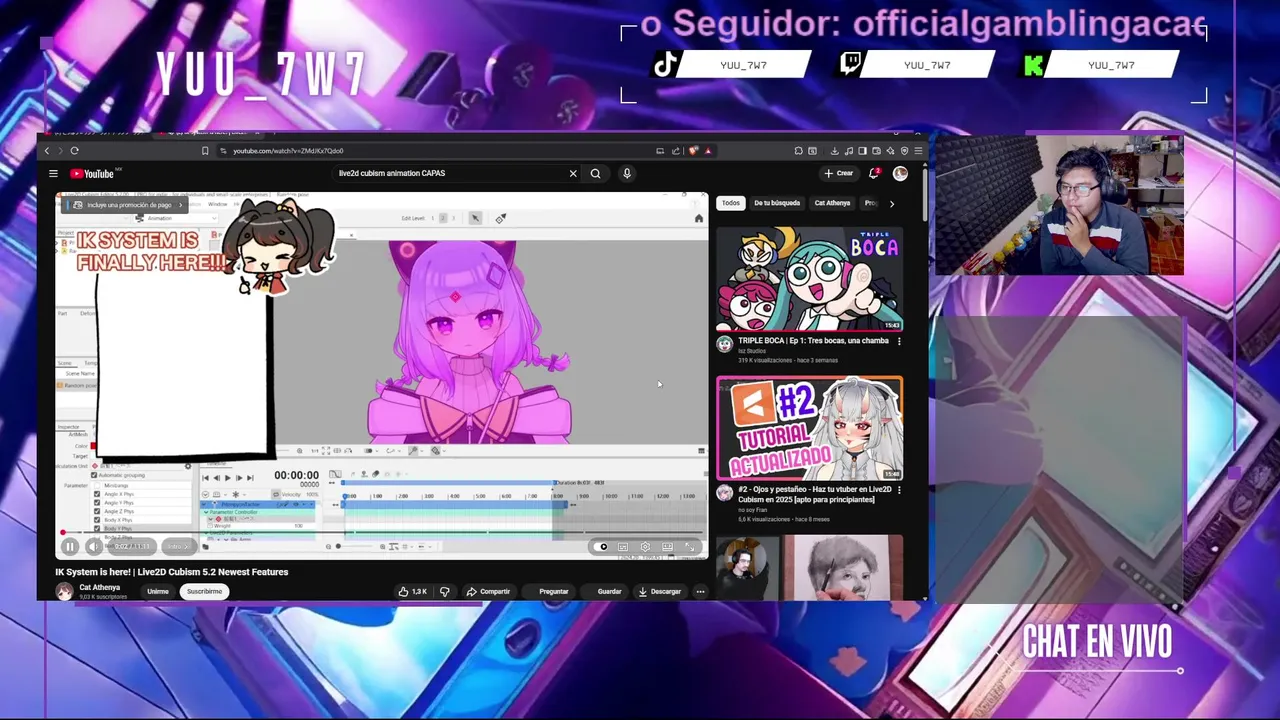Open the YouTube hamburger guide menu
Screen dimensions: 1280x720
(53, 173)
